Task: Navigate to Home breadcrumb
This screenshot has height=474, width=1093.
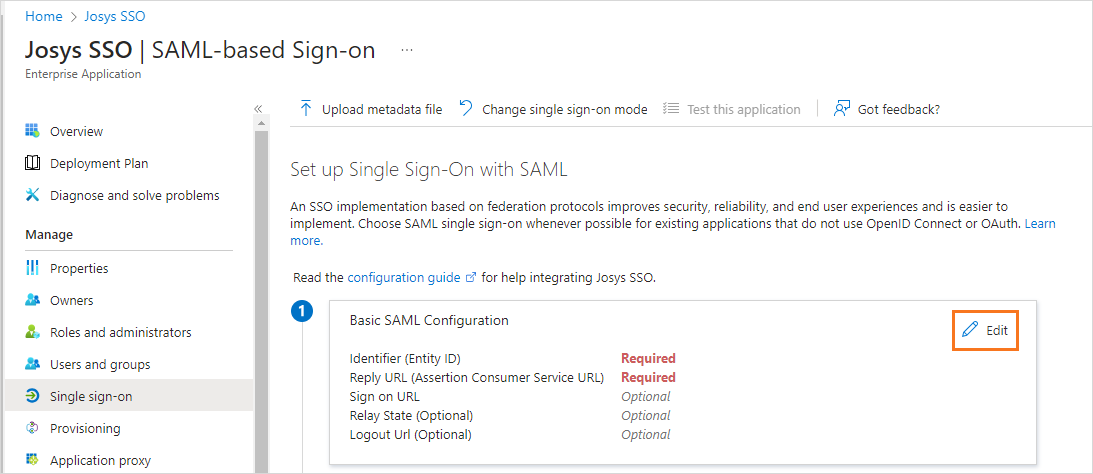Action: coord(43,17)
